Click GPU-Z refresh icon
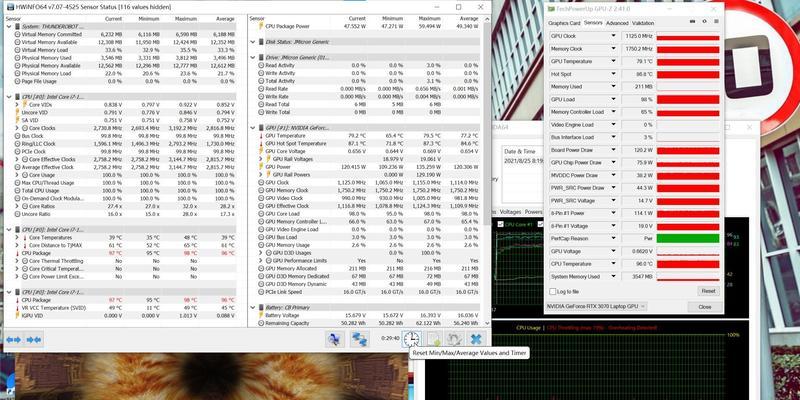Viewport: 800px width, 400px height. coord(705,21)
